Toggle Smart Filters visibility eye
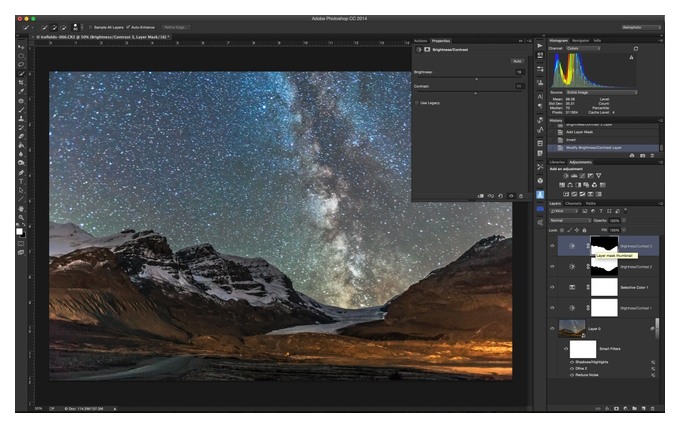 pyautogui.click(x=566, y=349)
